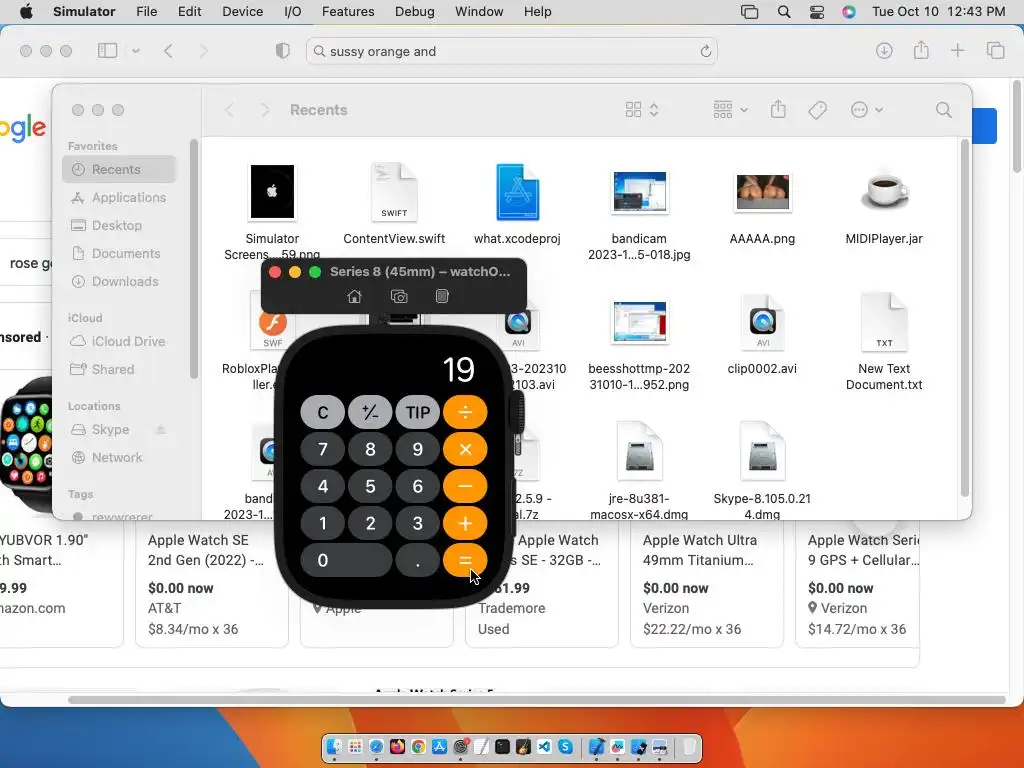Viewport: 1024px width, 768px height.
Task: Tap the plus/minus sign key on calculator
Action: coord(370,412)
